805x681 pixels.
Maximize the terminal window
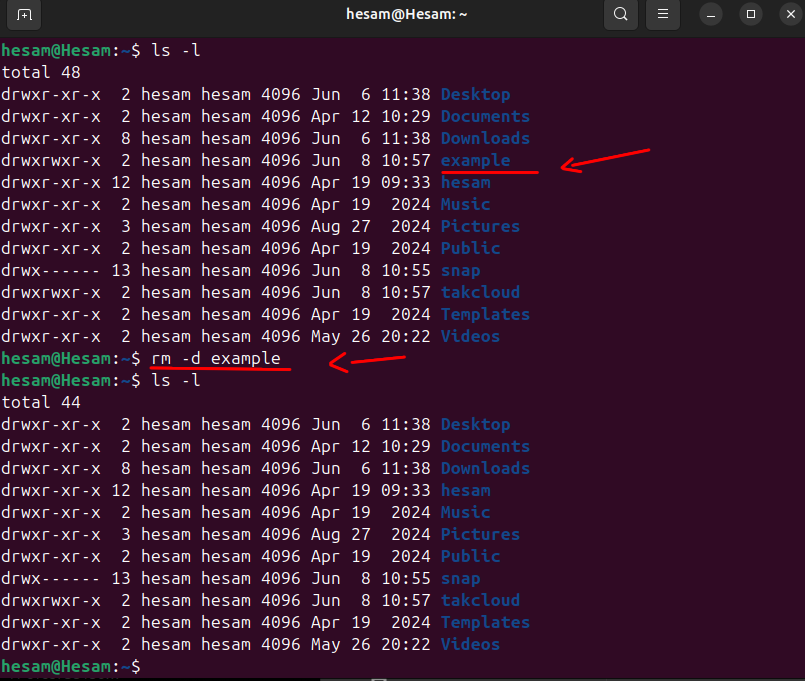click(751, 14)
